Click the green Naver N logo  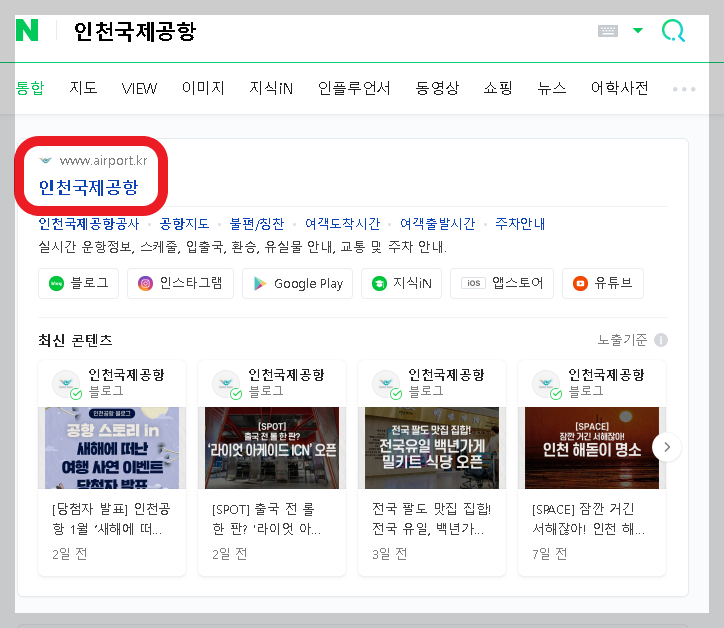[27, 30]
